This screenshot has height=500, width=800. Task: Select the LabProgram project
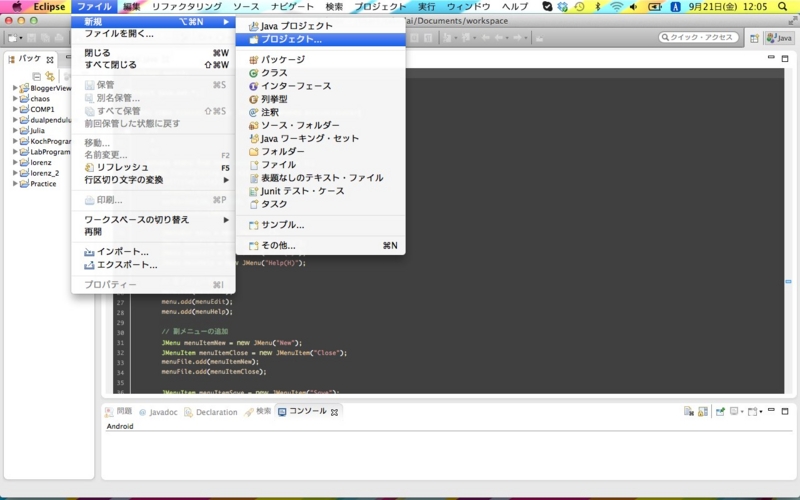(x=50, y=152)
